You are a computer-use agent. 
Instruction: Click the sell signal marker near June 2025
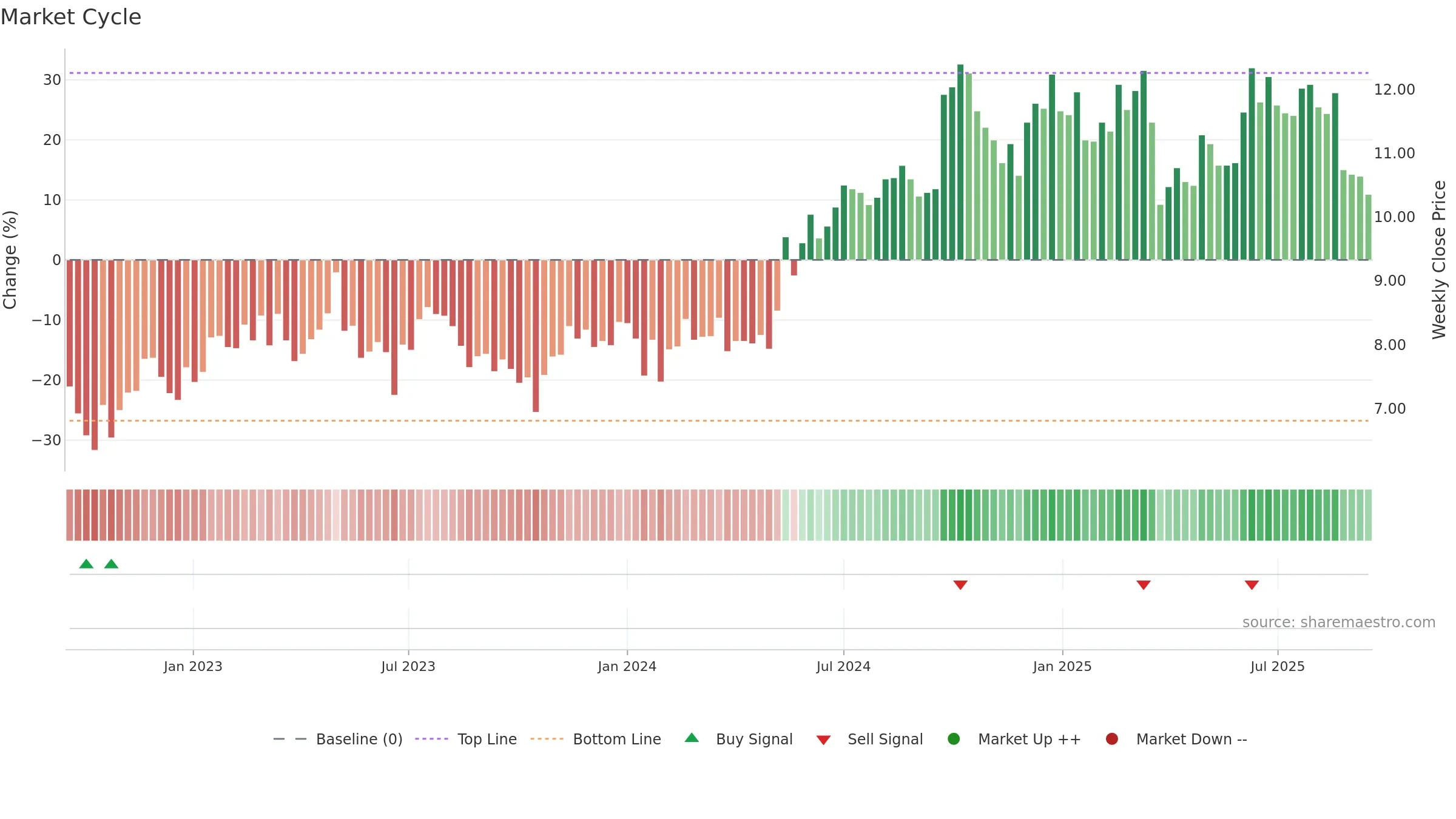[1252, 585]
